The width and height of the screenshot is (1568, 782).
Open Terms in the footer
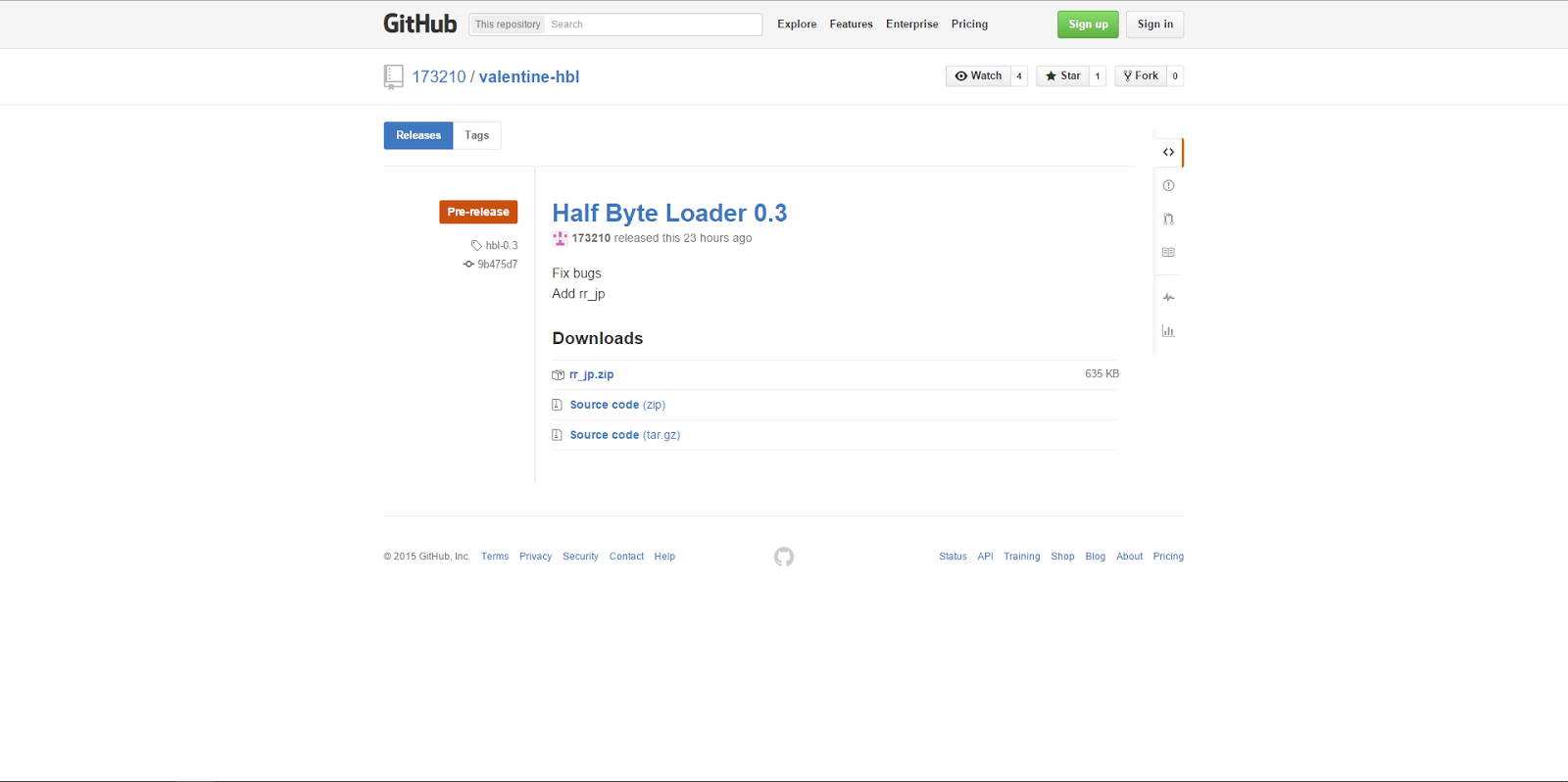[x=495, y=557]
